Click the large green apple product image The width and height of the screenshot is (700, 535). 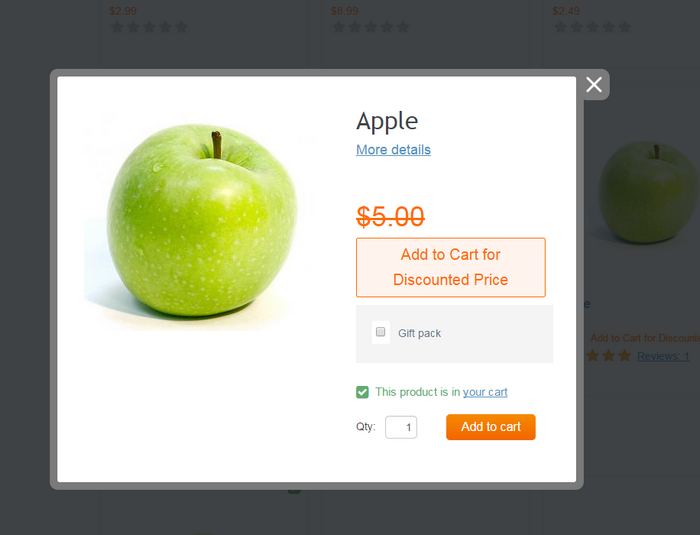tap(200, 220)
